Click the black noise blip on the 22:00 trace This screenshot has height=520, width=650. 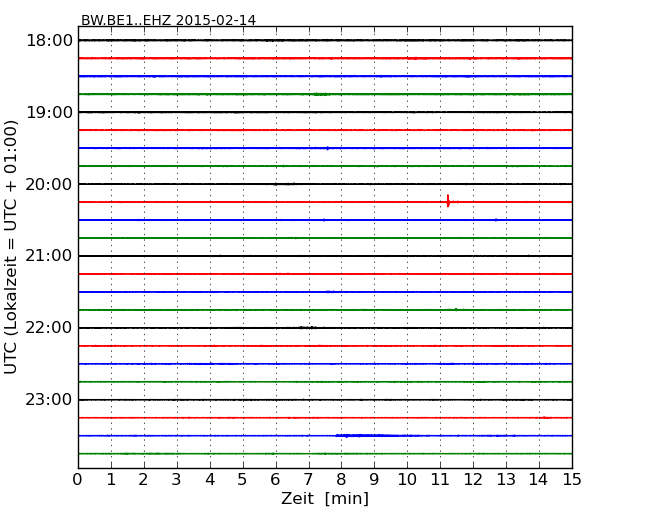coord(308,328)
